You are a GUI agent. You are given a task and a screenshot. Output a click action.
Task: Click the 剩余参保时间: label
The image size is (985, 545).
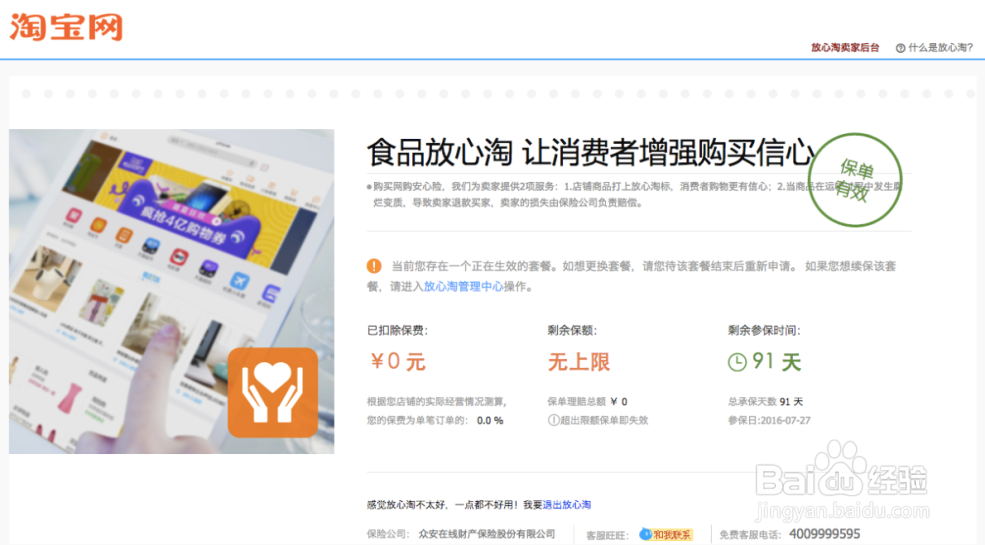point(765,331)
